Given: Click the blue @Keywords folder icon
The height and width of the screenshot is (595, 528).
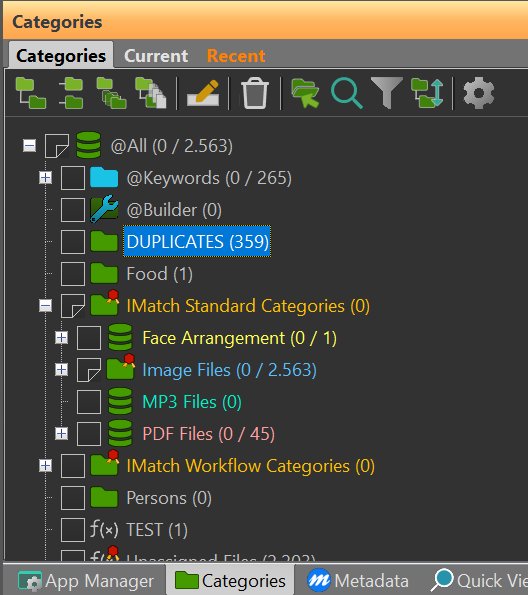Looking at the screenshot, I should click(104, 177).
